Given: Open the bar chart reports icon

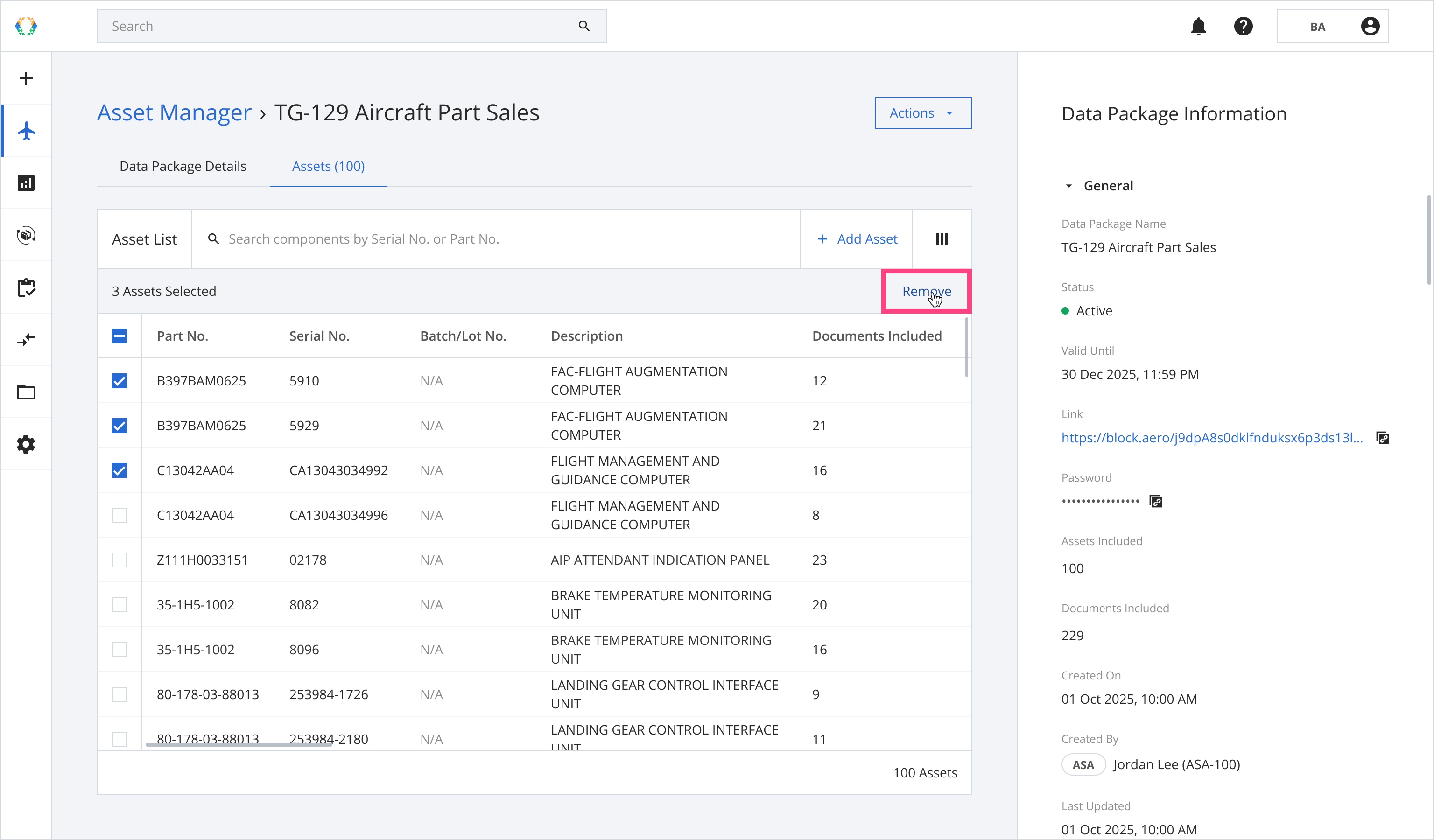Looking at the screenshot, I should click(26, 183).
